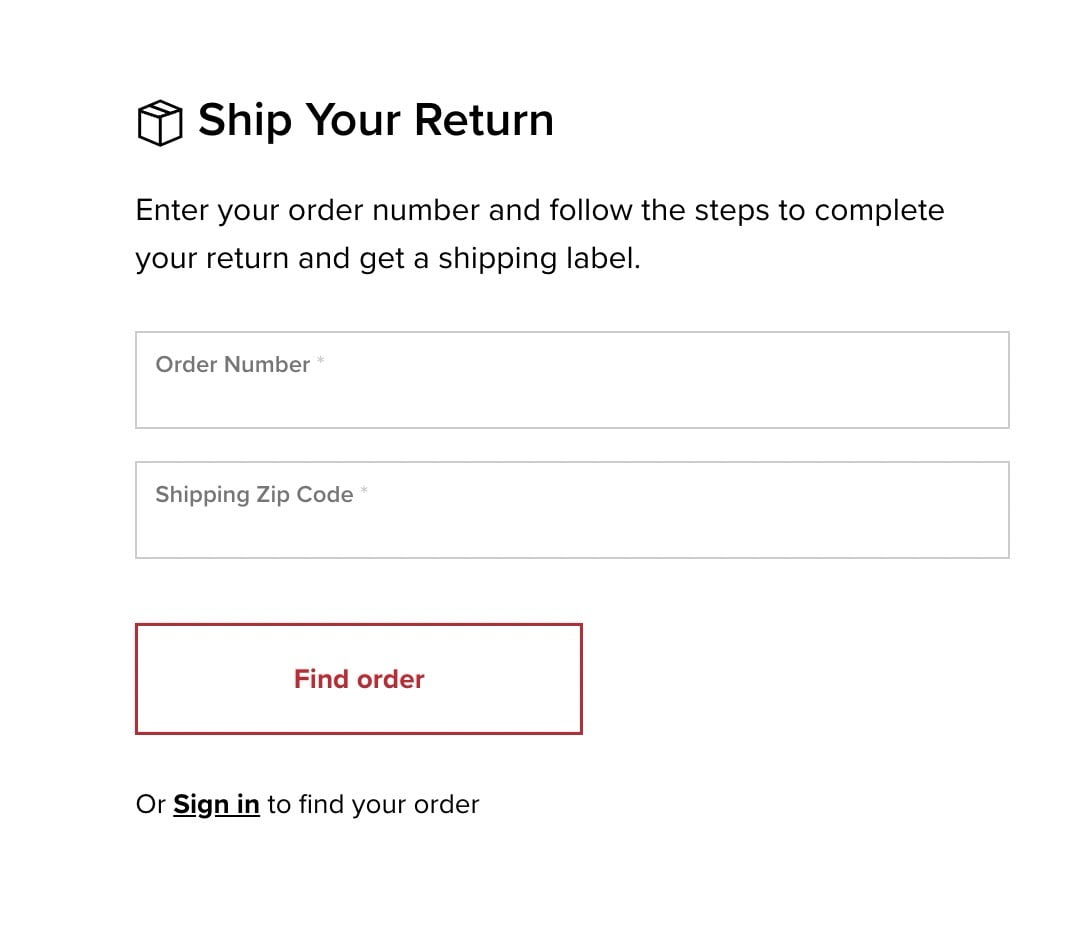Click the required asterisk on Order Number
The image size is (1072, 938).
click(x=320, y=358)
